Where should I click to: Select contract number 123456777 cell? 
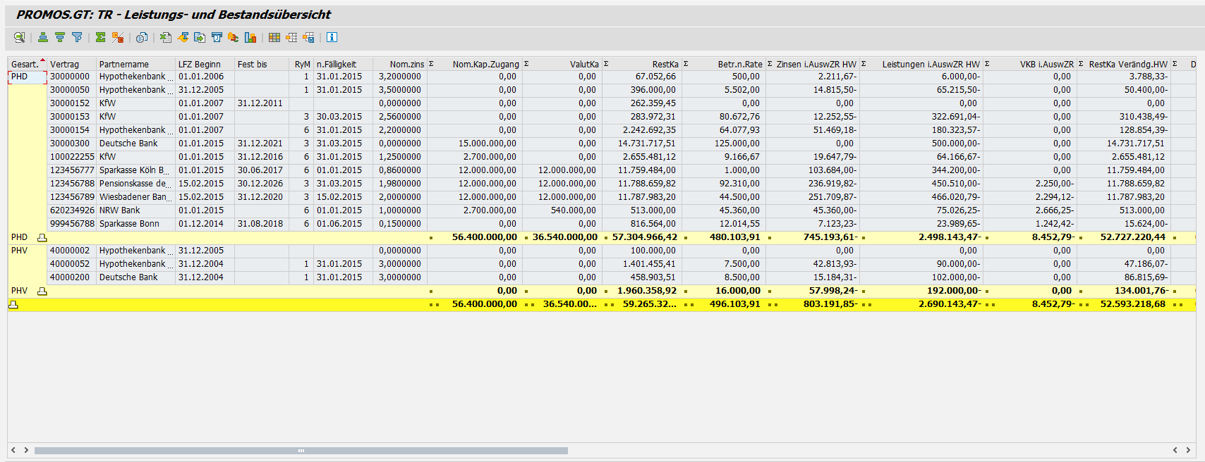[x=70, y=170]
